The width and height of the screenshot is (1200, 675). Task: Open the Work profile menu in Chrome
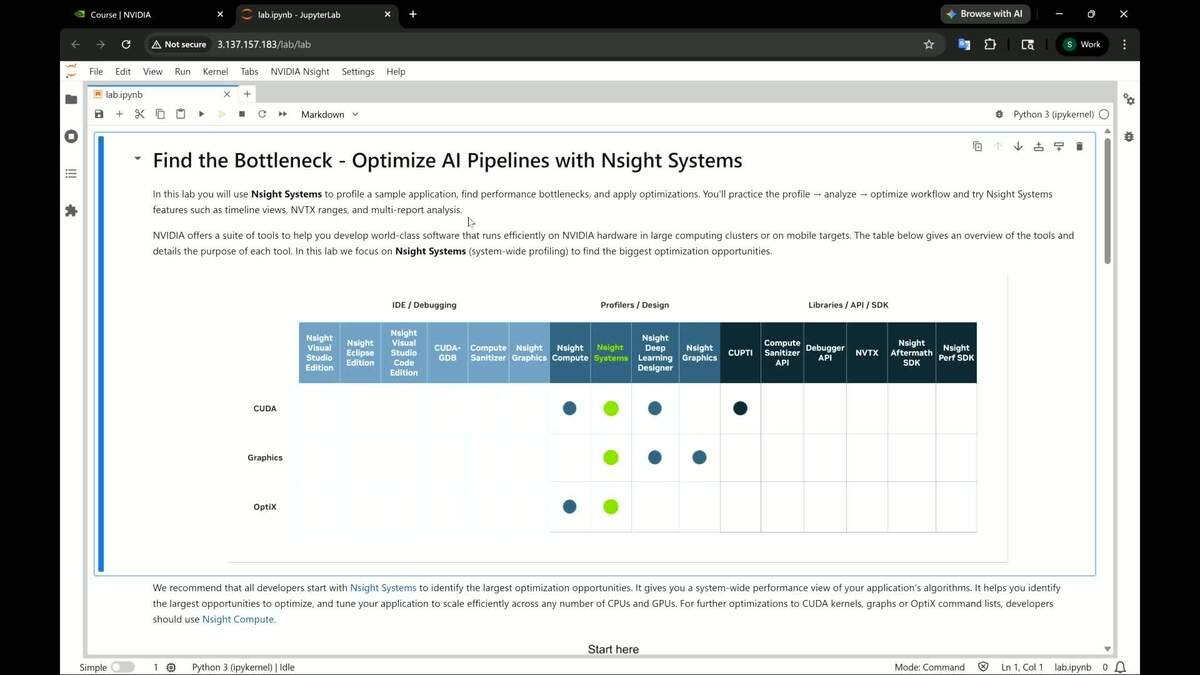pyautogui.click(x=1082, y=44)
